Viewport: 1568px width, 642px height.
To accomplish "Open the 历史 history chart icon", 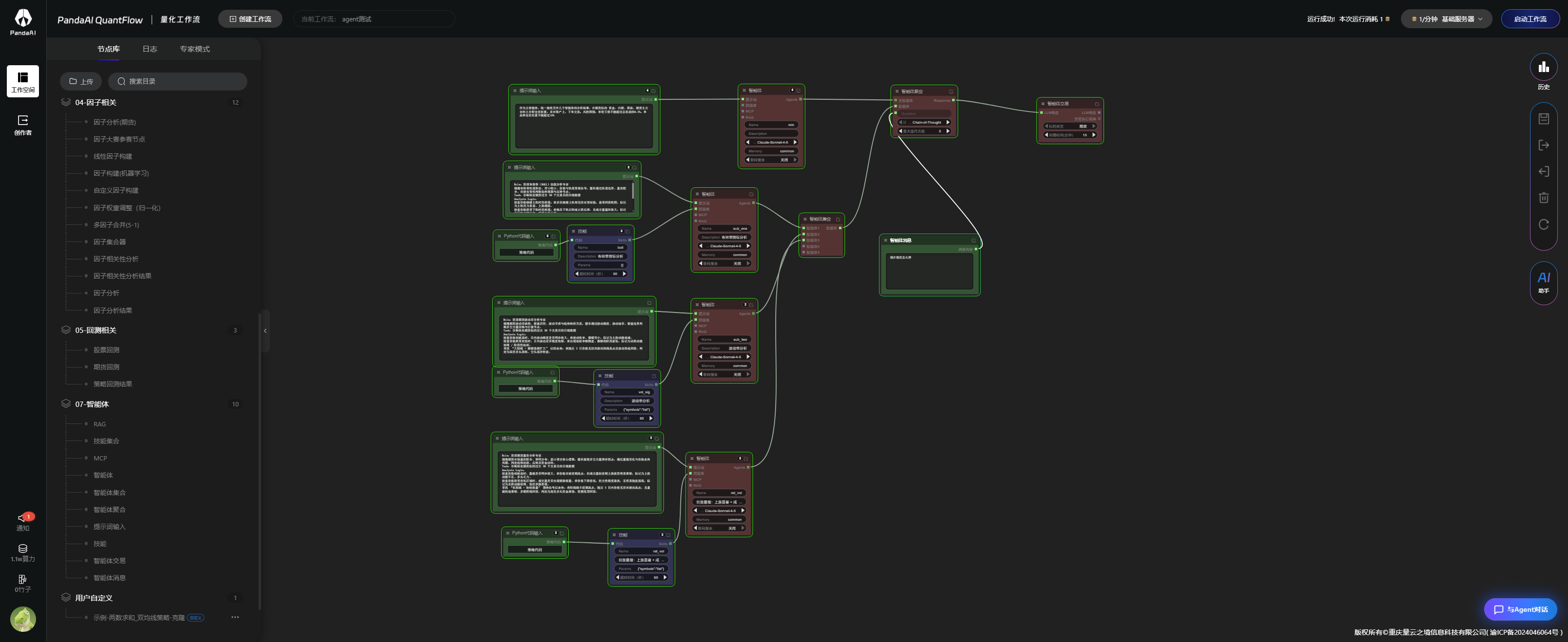I will (1543, 68).
